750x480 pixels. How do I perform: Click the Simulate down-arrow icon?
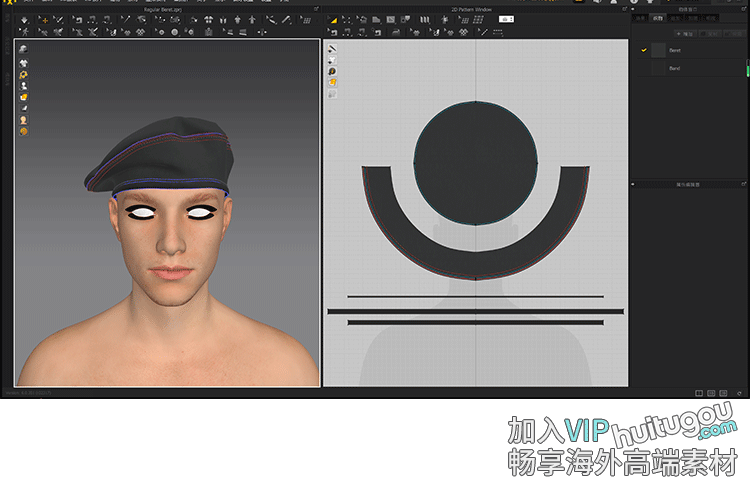click(24, 20)
